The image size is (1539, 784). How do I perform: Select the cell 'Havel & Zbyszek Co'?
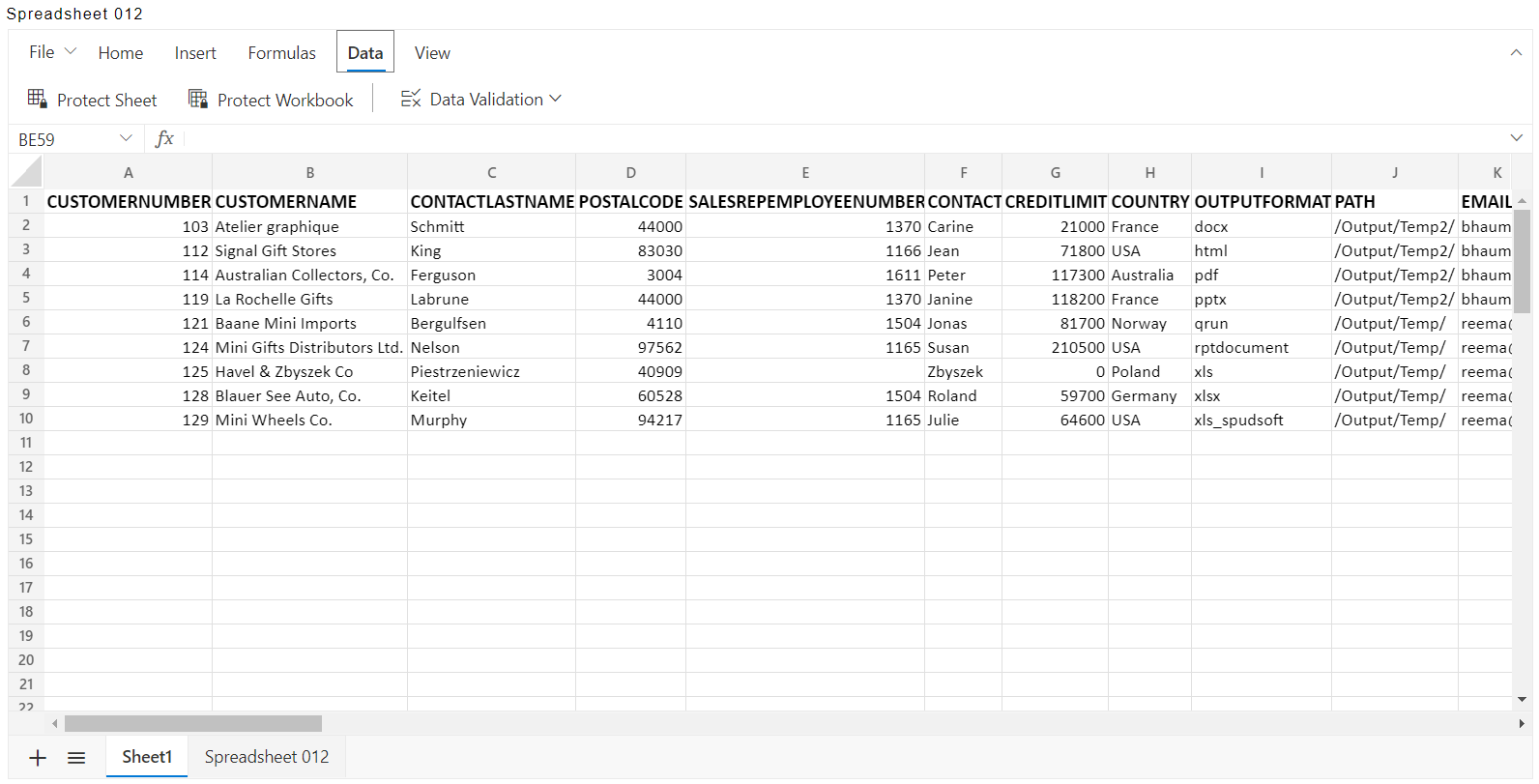tap(309, 371)
